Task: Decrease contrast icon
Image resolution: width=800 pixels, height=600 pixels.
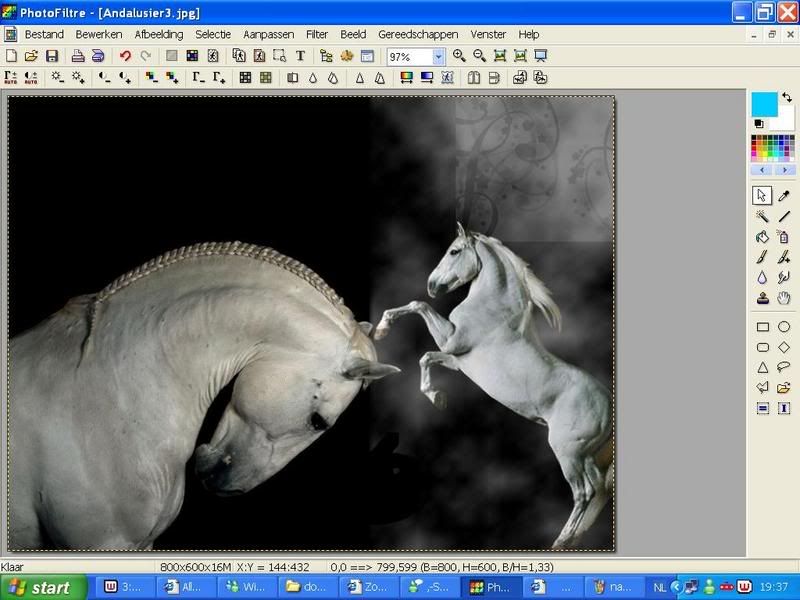Action: tap(105, 78)
